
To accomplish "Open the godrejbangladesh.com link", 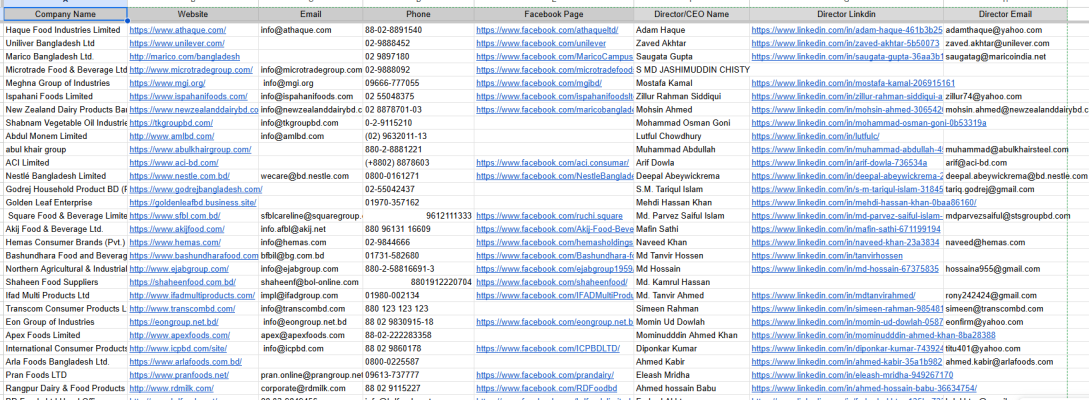I will click(x=194, y=189).
